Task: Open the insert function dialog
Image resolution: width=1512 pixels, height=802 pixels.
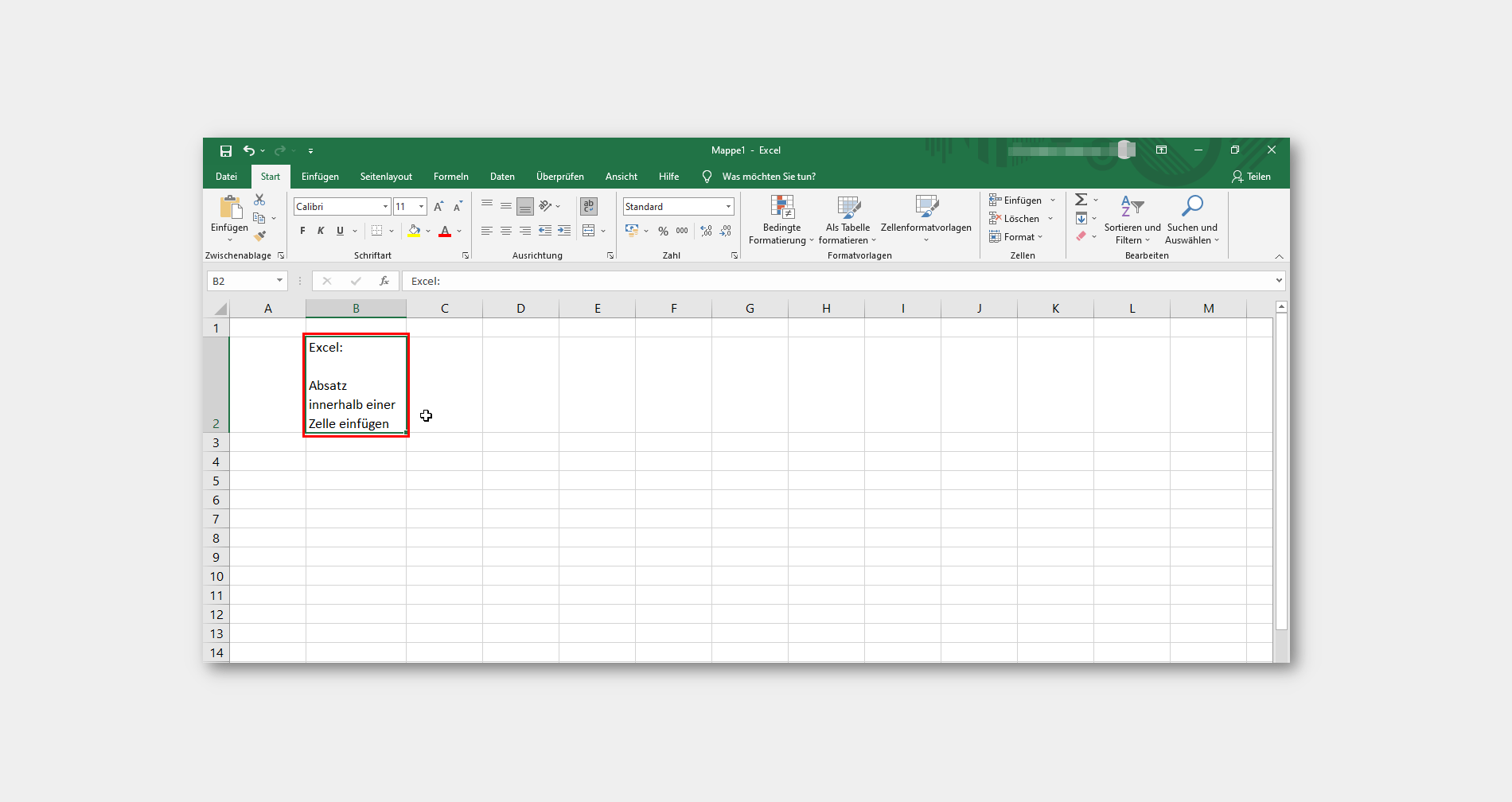Action: coord(384,281)
